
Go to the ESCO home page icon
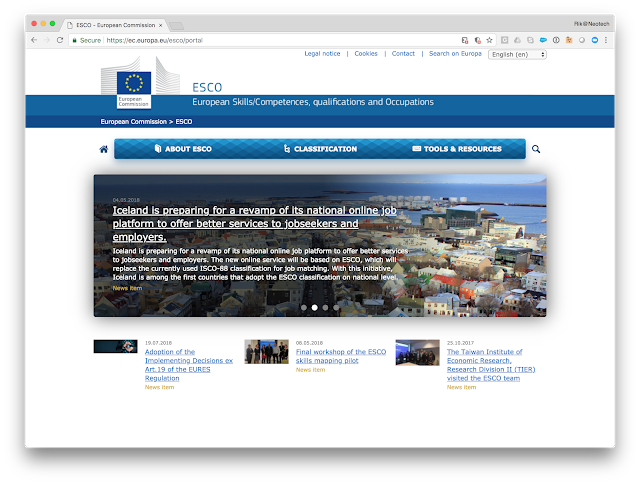[x=104, y=149]
